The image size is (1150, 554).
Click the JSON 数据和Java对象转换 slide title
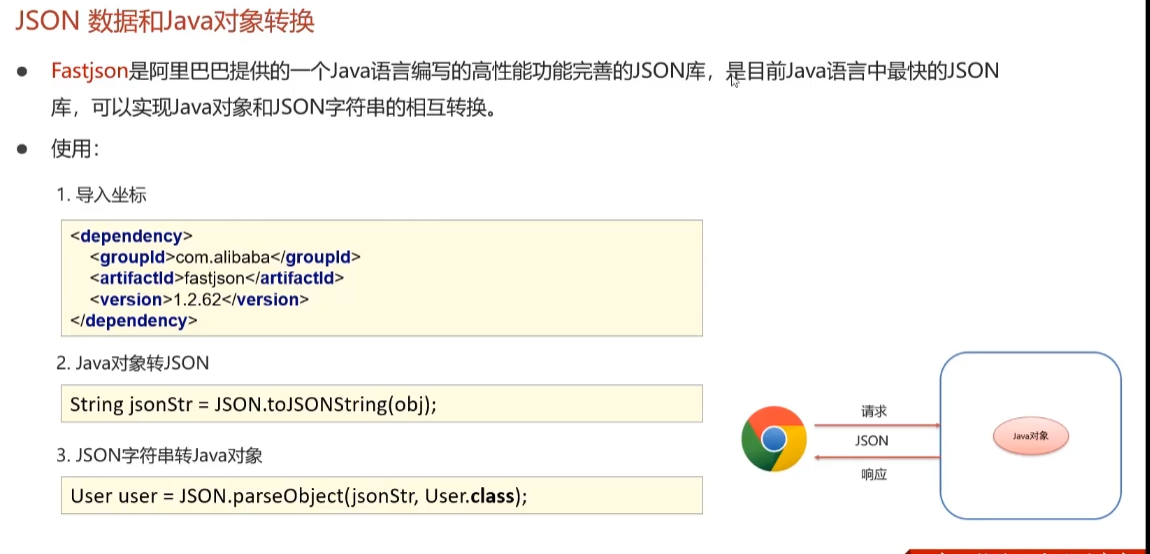coord(164,21)
